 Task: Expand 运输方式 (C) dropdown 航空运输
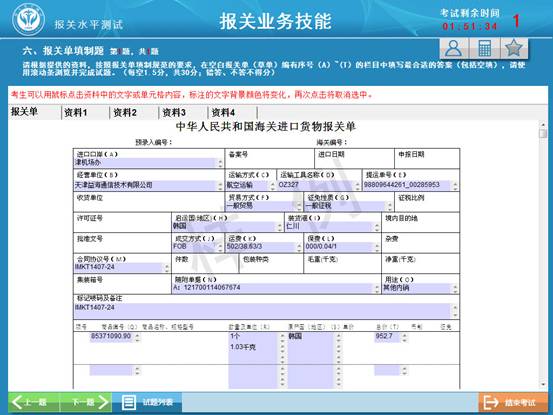click(250, 185)
